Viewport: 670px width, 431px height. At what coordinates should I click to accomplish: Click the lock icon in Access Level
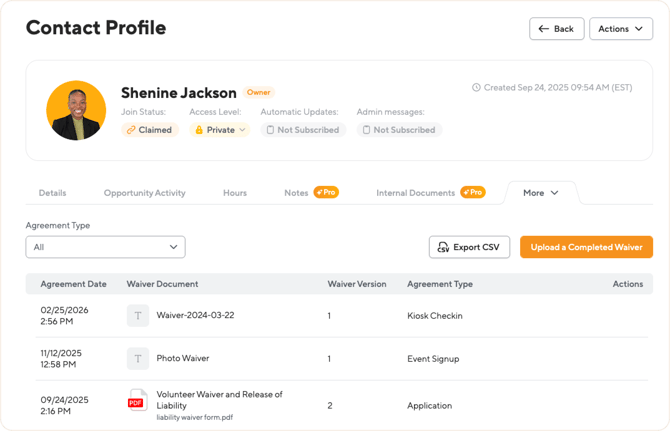coord(198,130)
